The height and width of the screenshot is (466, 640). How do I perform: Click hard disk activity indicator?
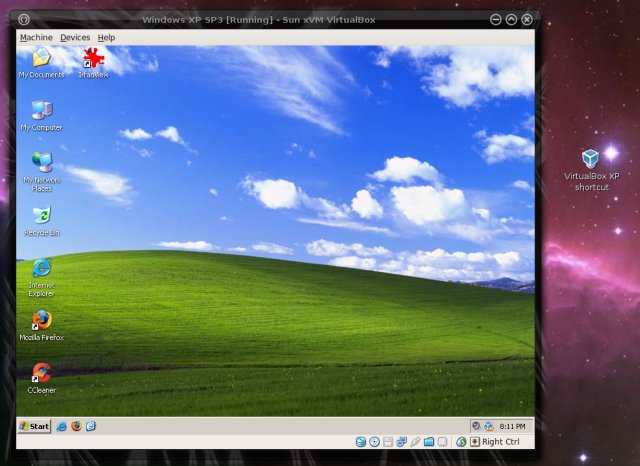click(x=360, y=442)
